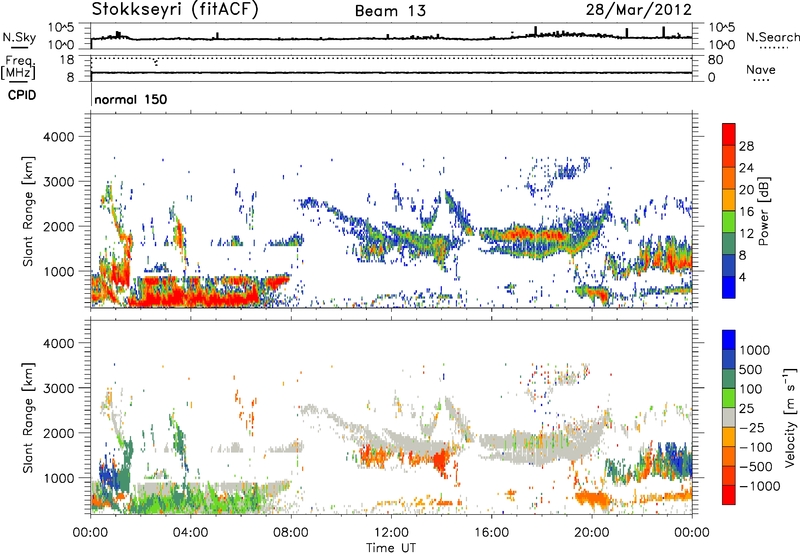The width and height of the screenshot is (800, 554).
Task: Click the -1000 label on Velocity colorbar
Action: [759, 486]
